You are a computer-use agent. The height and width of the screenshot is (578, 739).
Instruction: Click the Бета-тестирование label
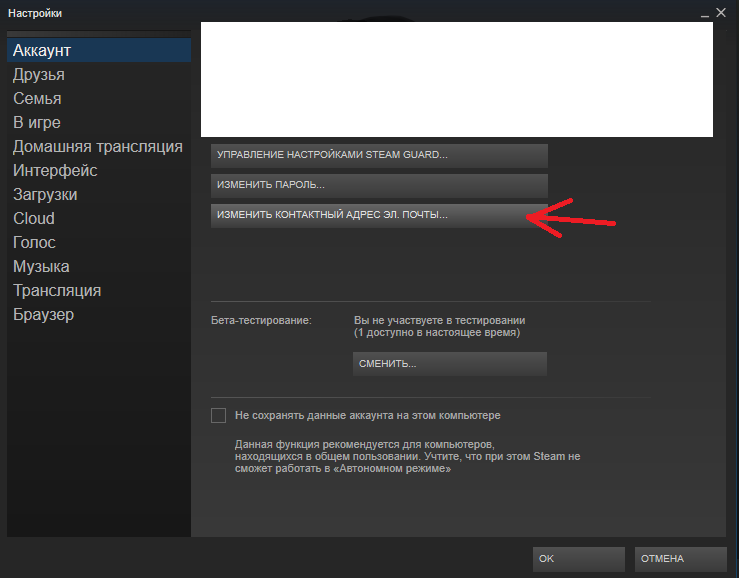pos(261,321)
